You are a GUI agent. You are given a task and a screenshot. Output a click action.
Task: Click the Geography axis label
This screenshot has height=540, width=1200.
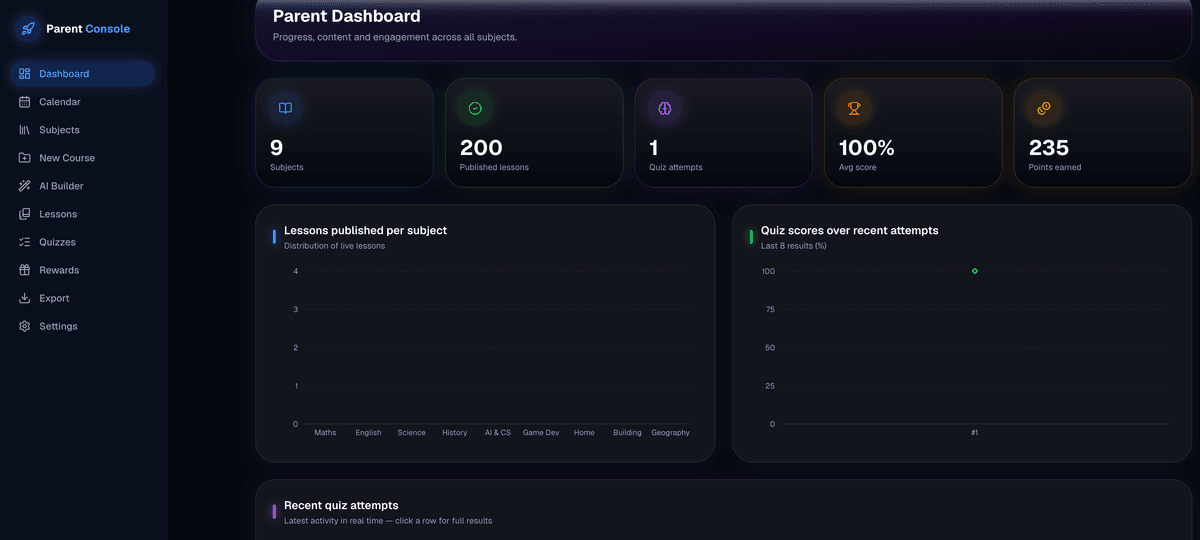tap(670, 433)
